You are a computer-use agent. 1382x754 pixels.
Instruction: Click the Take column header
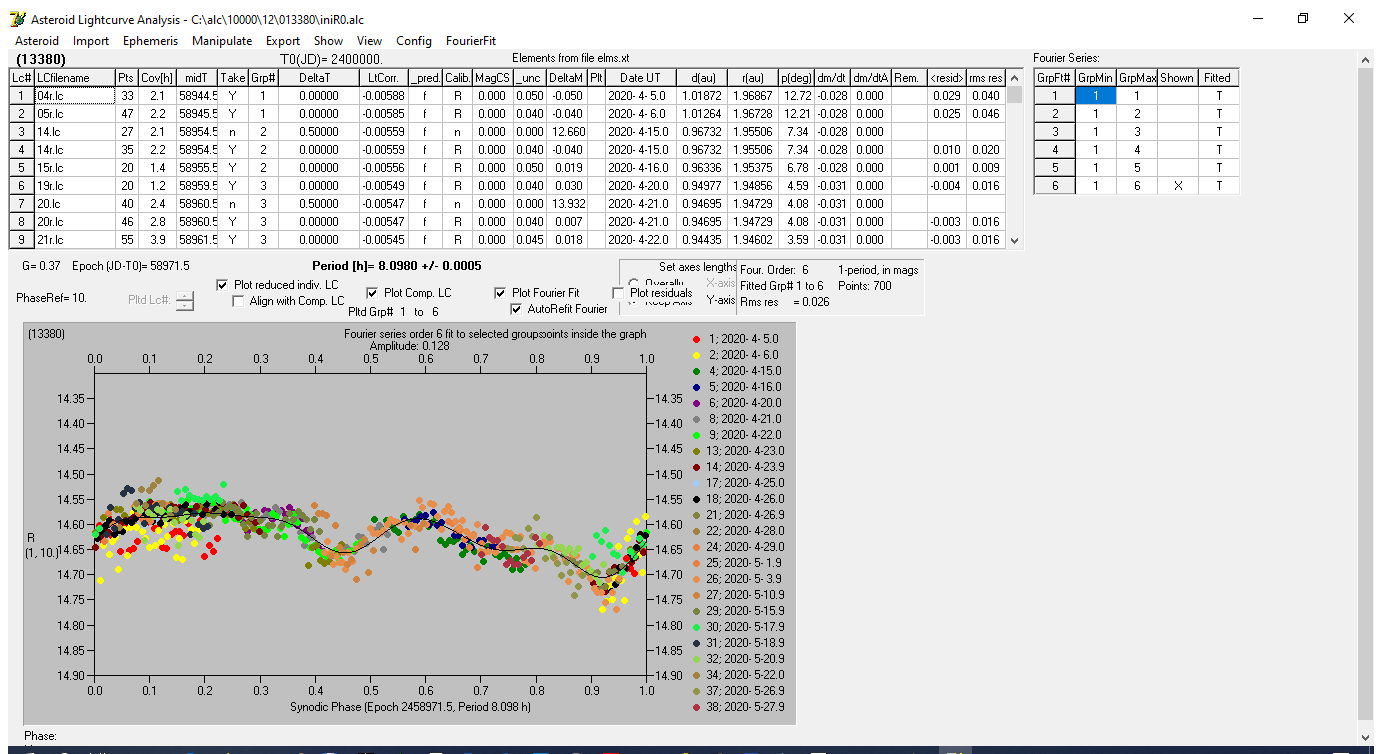[232, 78]
